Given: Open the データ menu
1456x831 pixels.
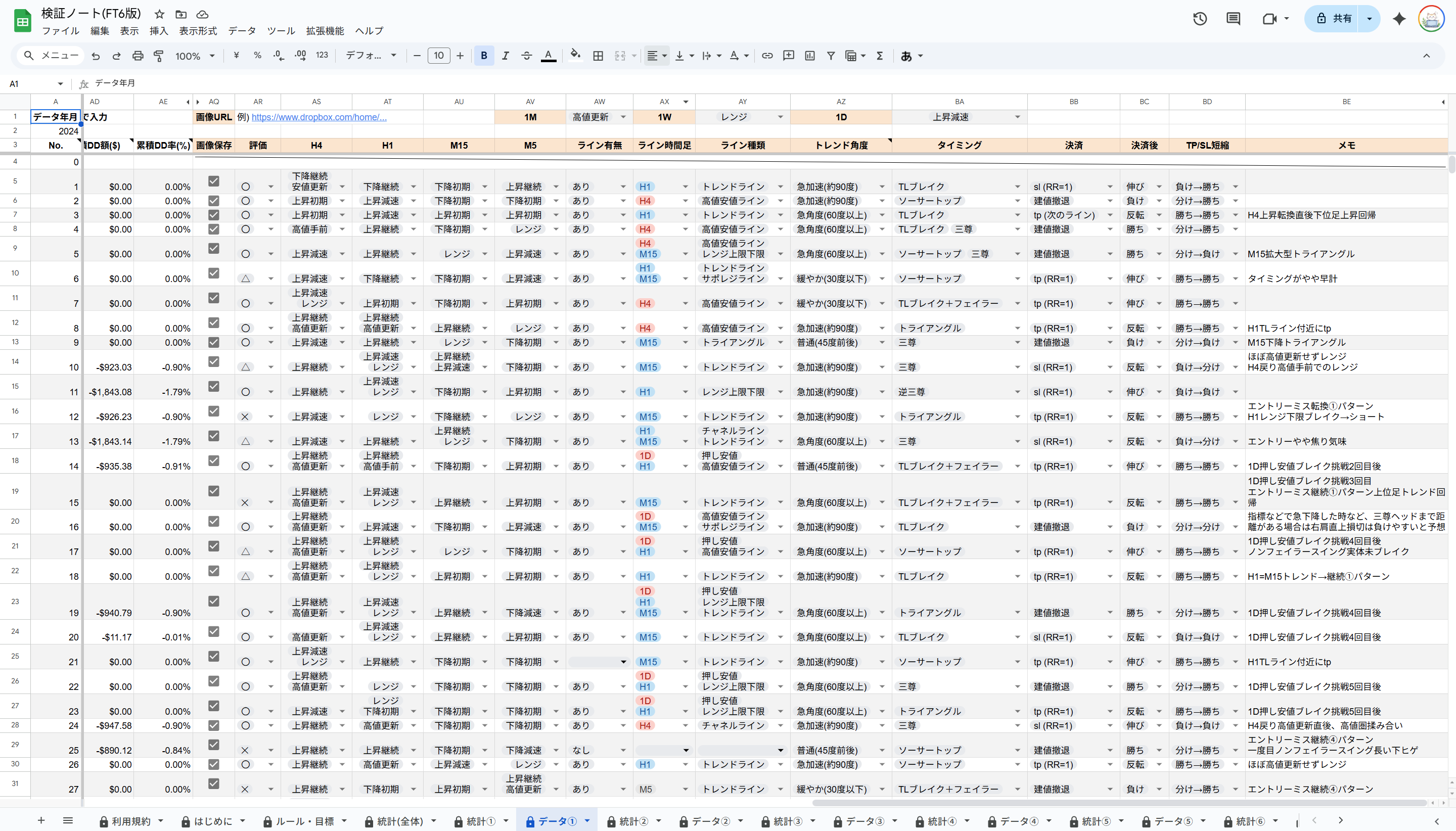Looking at the screenshot, I should click(242, 31).
